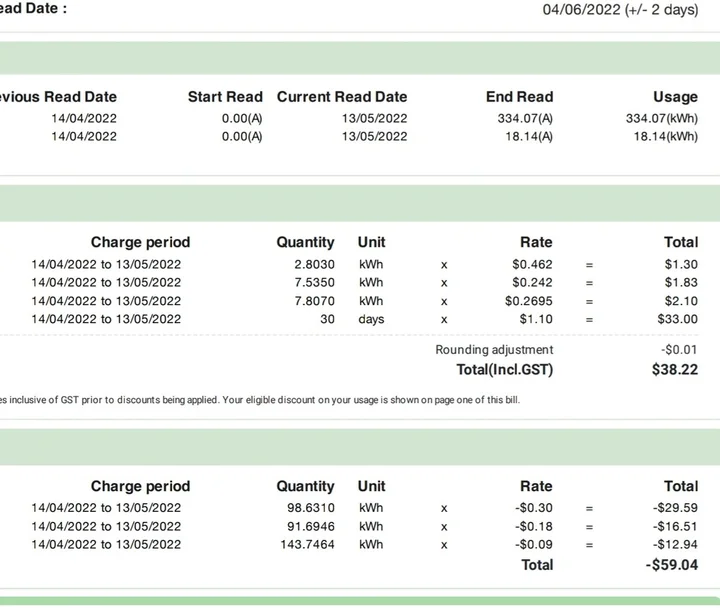Screen dimensions: 720x611
Task: Select the $0.462 rate value
Action: [x=532, y=265]
